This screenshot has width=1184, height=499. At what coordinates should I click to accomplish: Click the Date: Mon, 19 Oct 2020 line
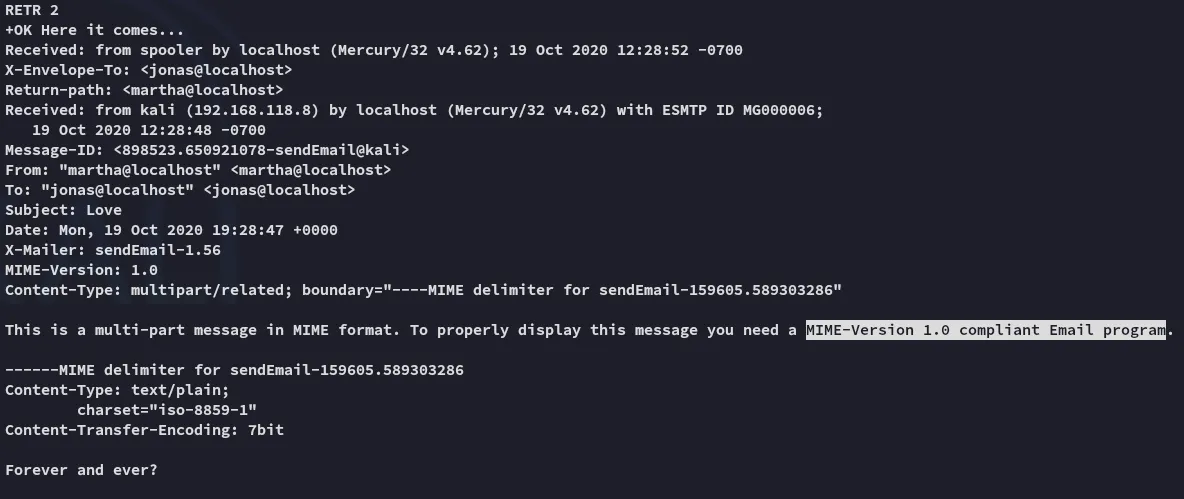[171, 230]
